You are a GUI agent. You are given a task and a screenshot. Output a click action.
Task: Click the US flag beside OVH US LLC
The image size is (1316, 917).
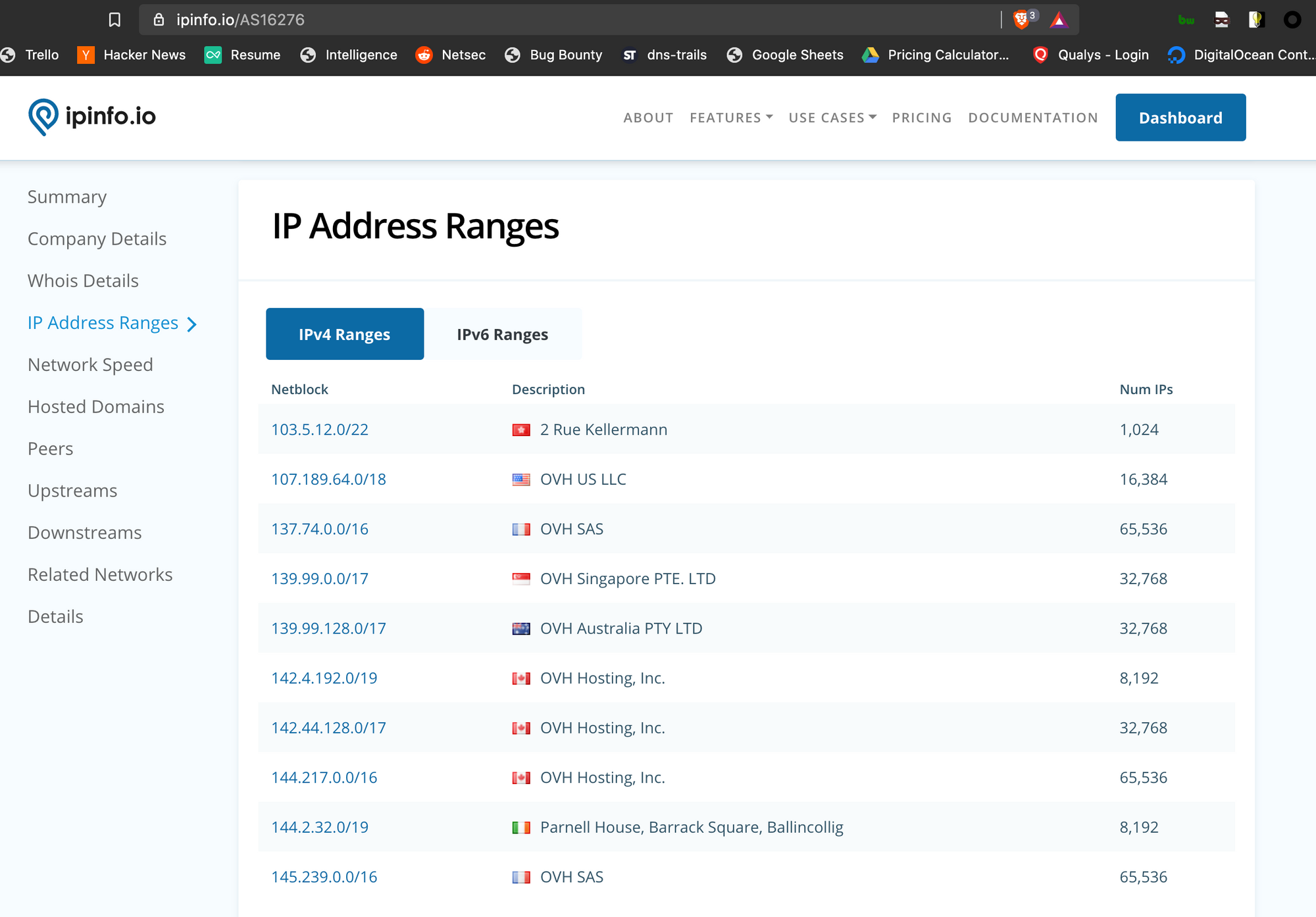click(x=521, y=480)
